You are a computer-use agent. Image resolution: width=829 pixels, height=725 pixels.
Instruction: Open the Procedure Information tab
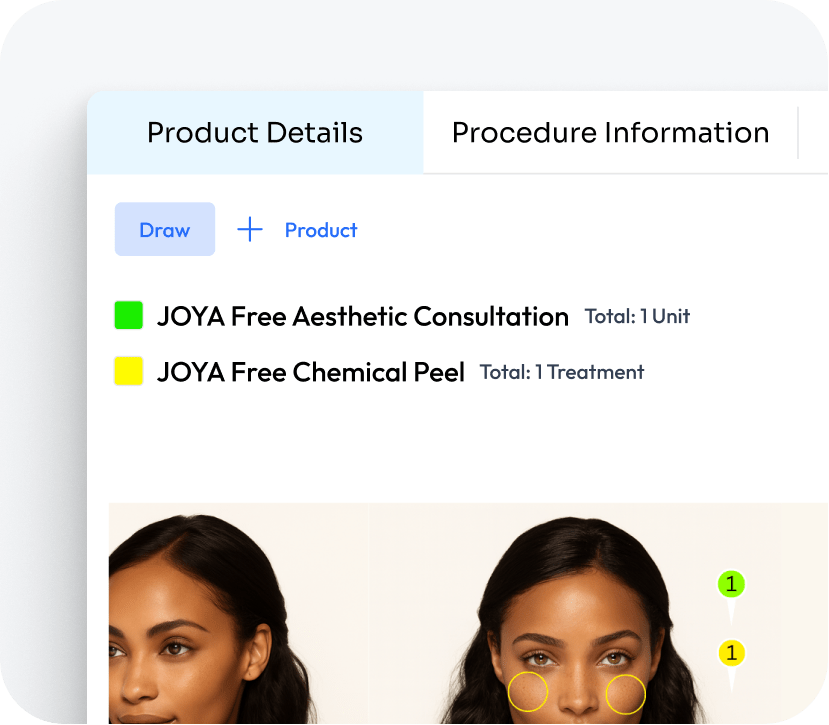click(x=610, y=133)
